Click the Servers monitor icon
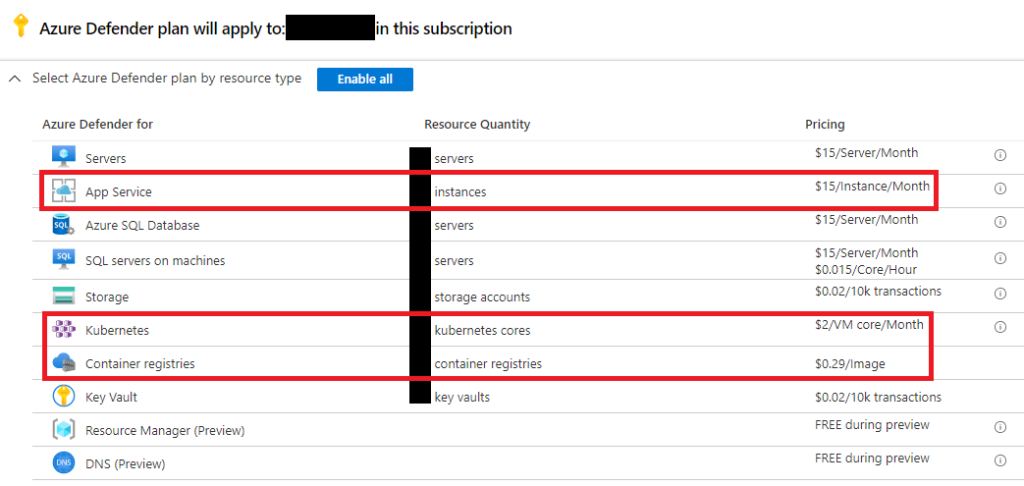 64,157
